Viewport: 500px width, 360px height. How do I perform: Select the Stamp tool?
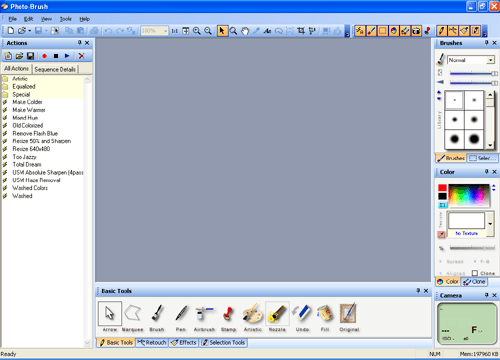point(228,316)
